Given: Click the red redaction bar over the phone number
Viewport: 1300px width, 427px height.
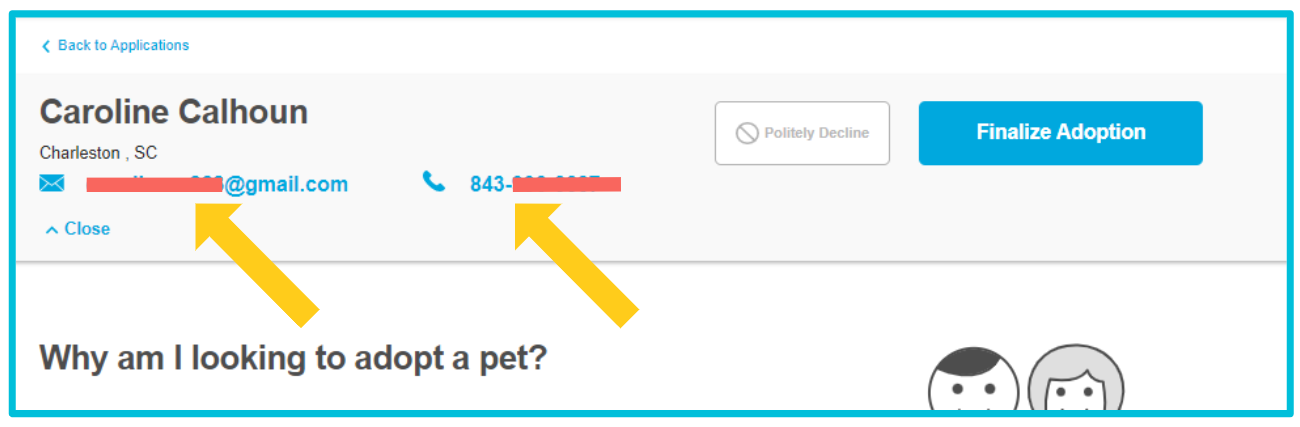Looking at the screenshot, I should tap(566, 184).
